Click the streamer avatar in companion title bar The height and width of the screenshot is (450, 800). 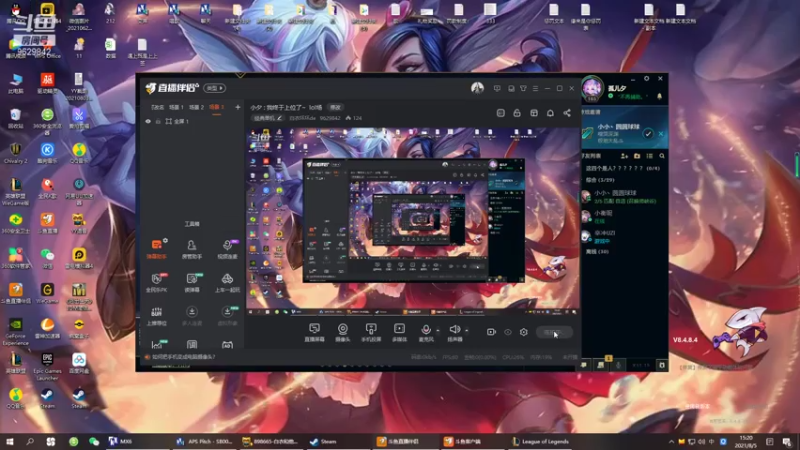[x=477, y=88]
